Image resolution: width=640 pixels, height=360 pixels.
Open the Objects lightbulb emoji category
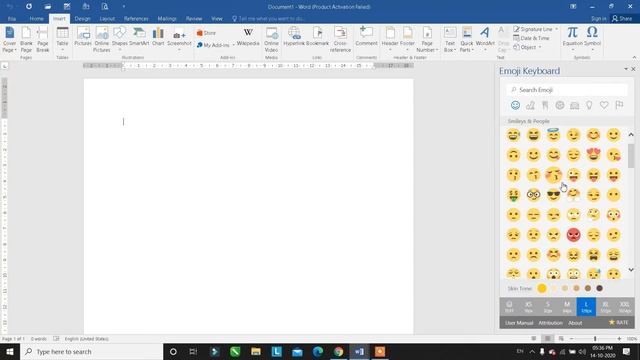(x=589, y=105)
